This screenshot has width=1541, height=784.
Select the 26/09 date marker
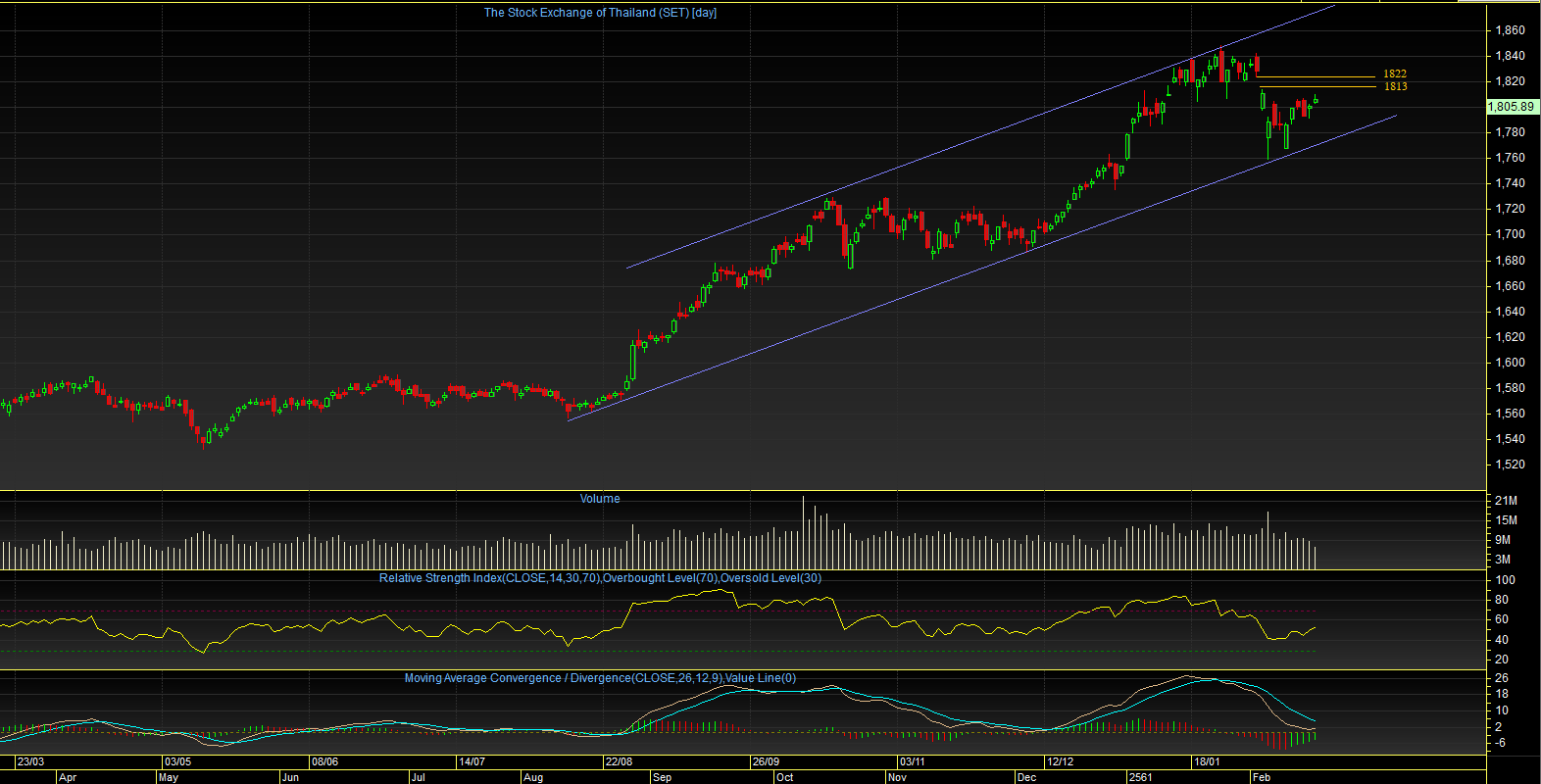tap(766, 761)
